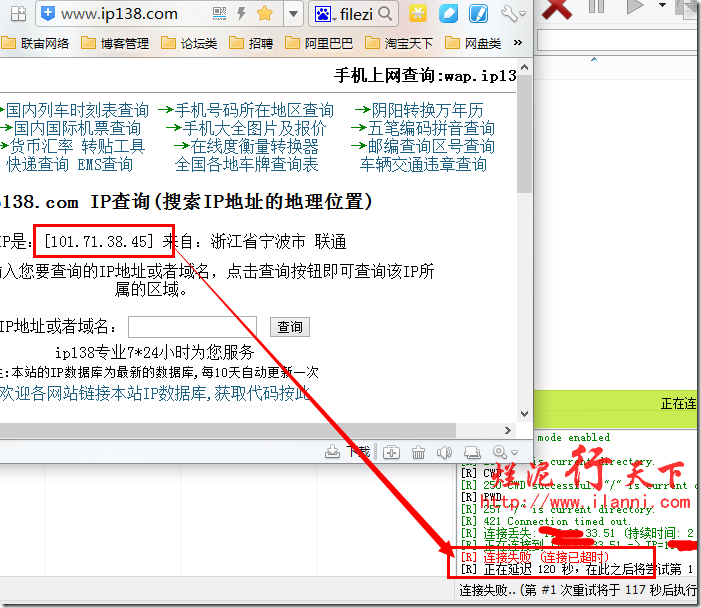Click the magnifier search icon
Viewport: 701px width, 608px height.
[x=384, y=14]
